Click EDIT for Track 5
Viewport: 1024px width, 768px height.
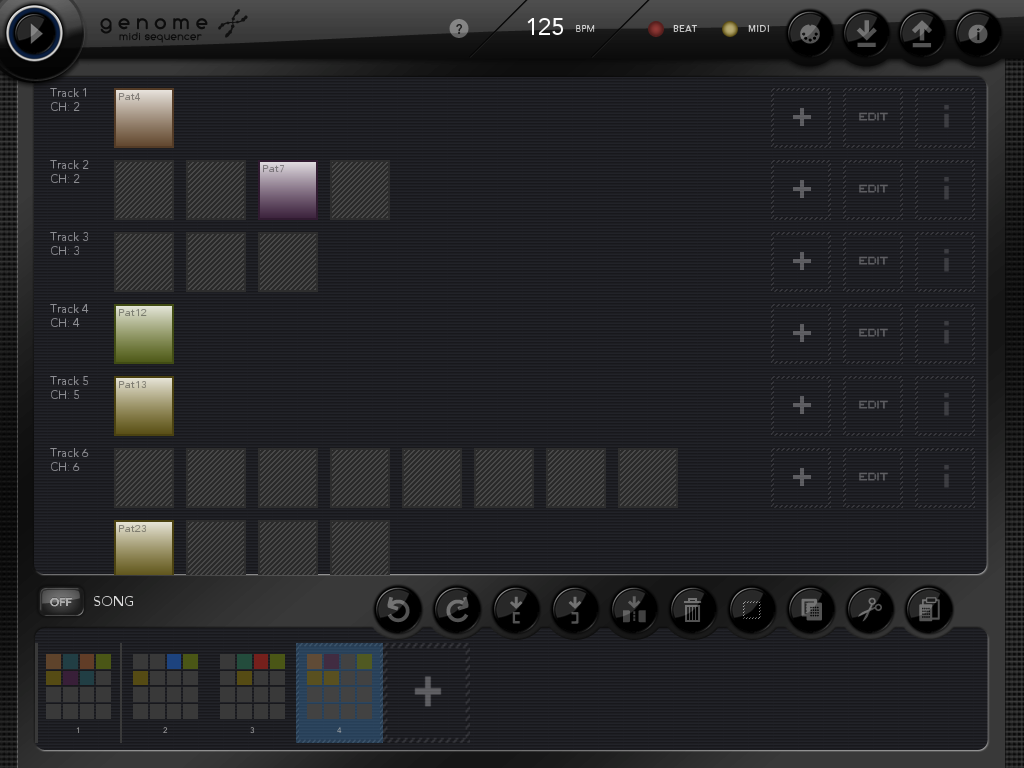[873, 406]
